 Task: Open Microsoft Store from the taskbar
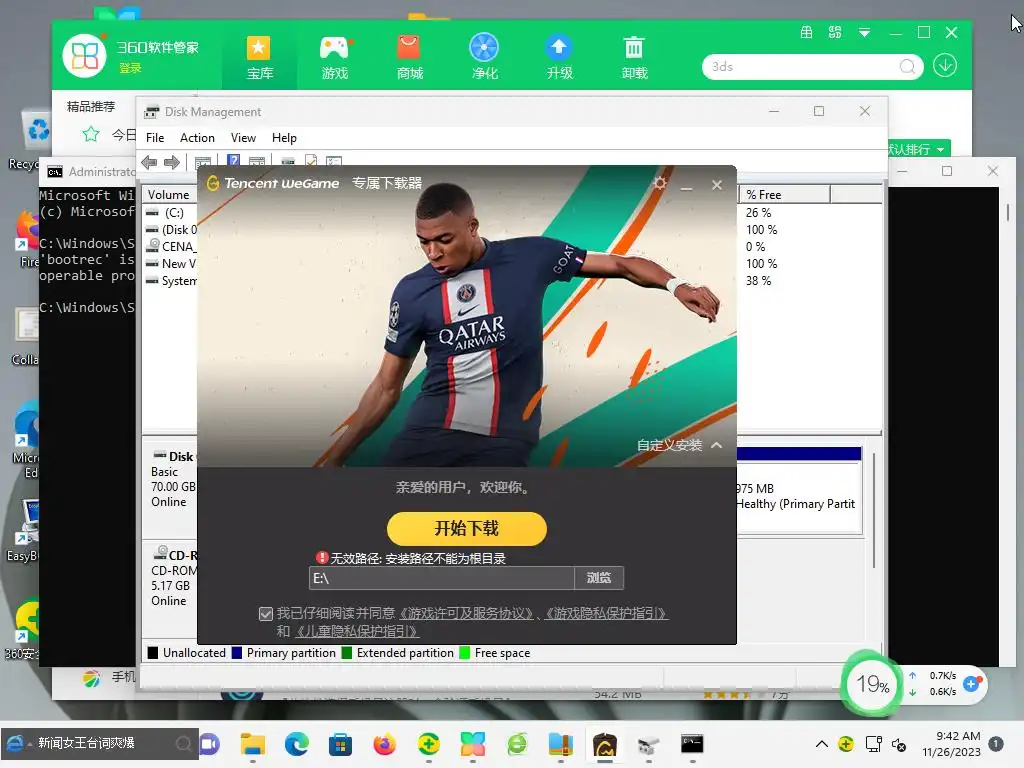[340, 744]
